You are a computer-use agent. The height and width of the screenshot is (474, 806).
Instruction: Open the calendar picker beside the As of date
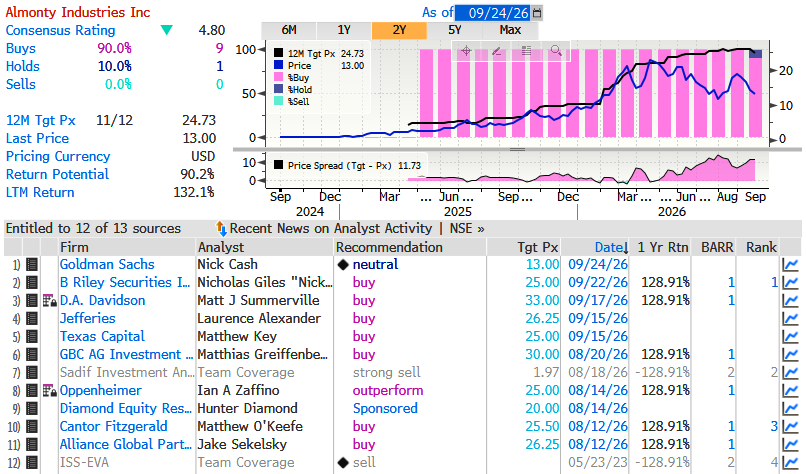point(537,13)
